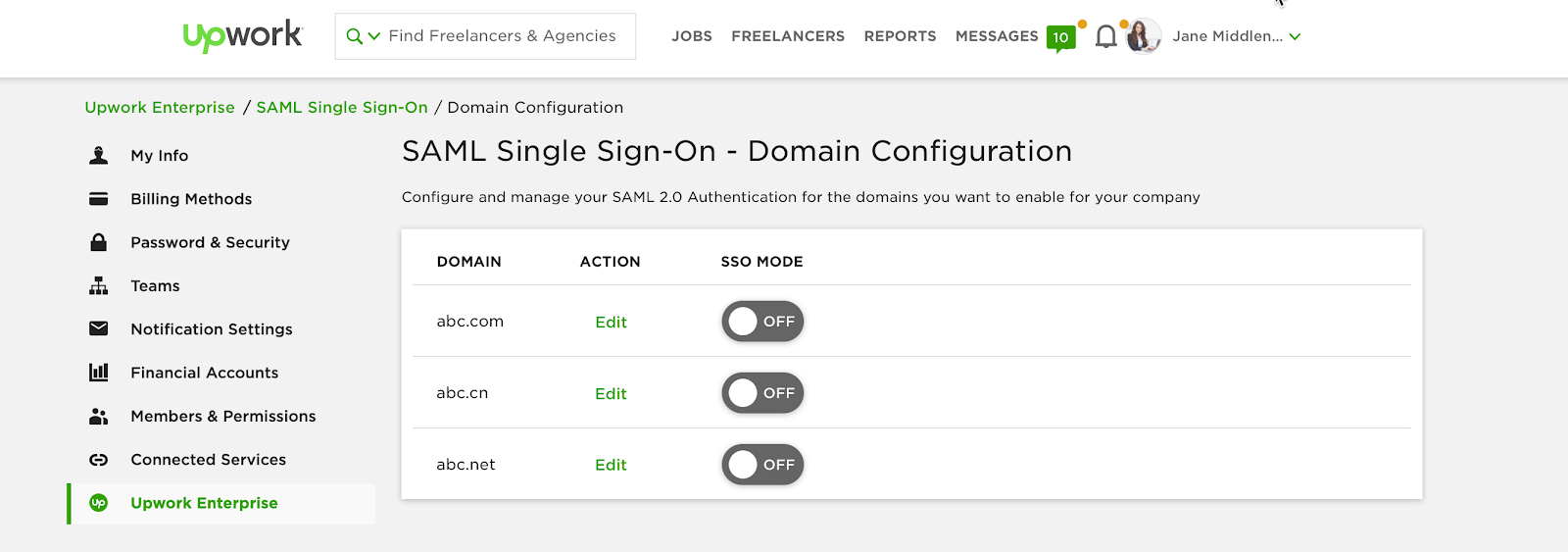
Task: Open the Jane Middlen account menu chevron
Action: click(1295, 36)
